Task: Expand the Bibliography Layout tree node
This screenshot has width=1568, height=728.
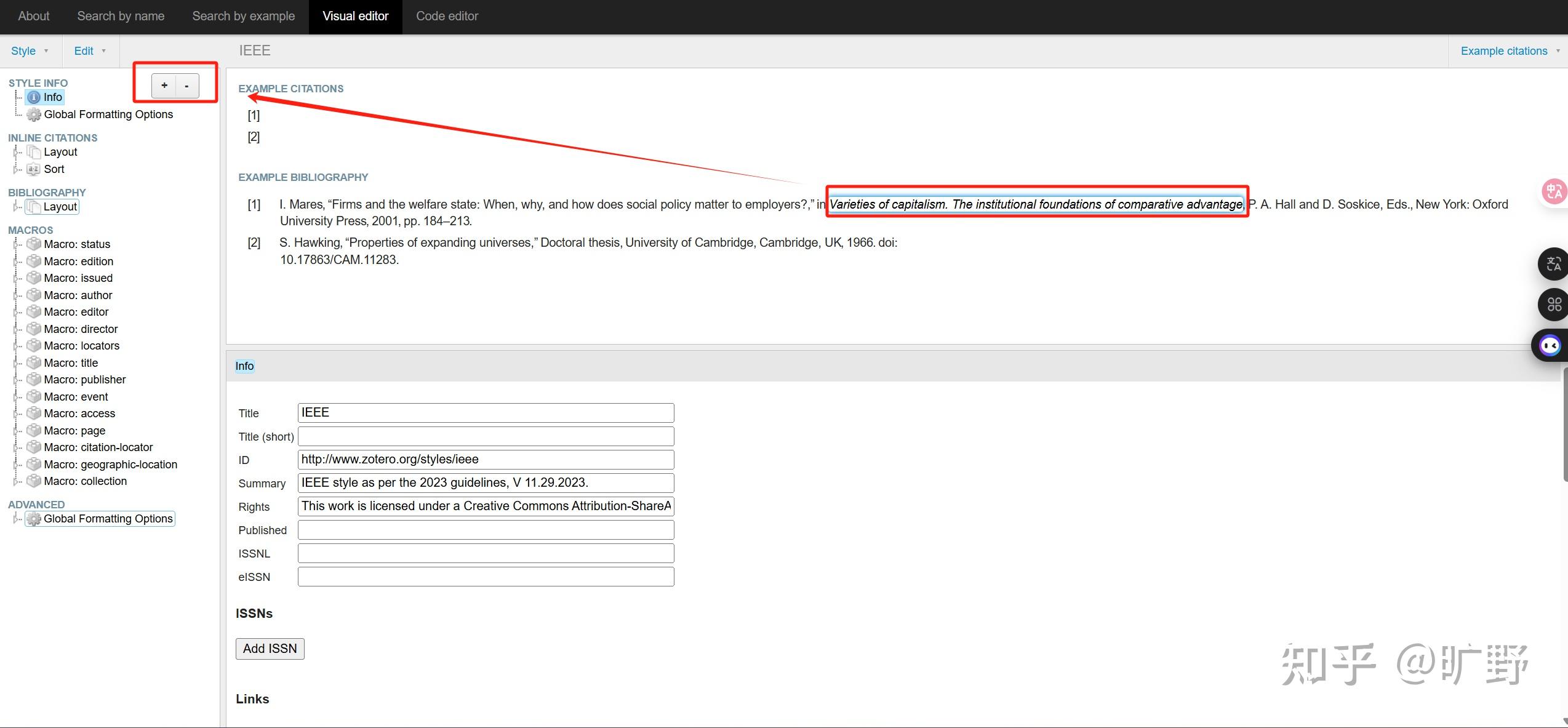Action: [16, 207]
